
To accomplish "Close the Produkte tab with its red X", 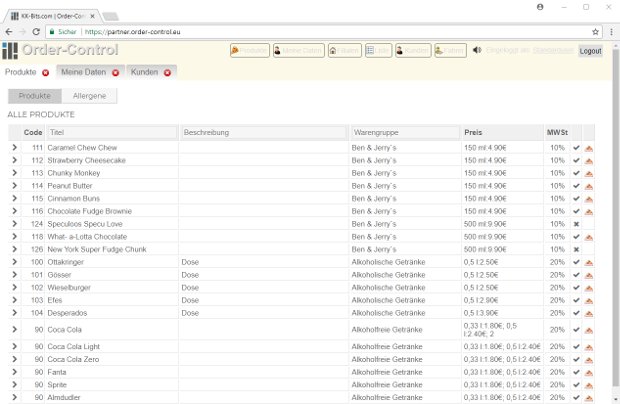I will pyautogui.click(x=45, y=73).
